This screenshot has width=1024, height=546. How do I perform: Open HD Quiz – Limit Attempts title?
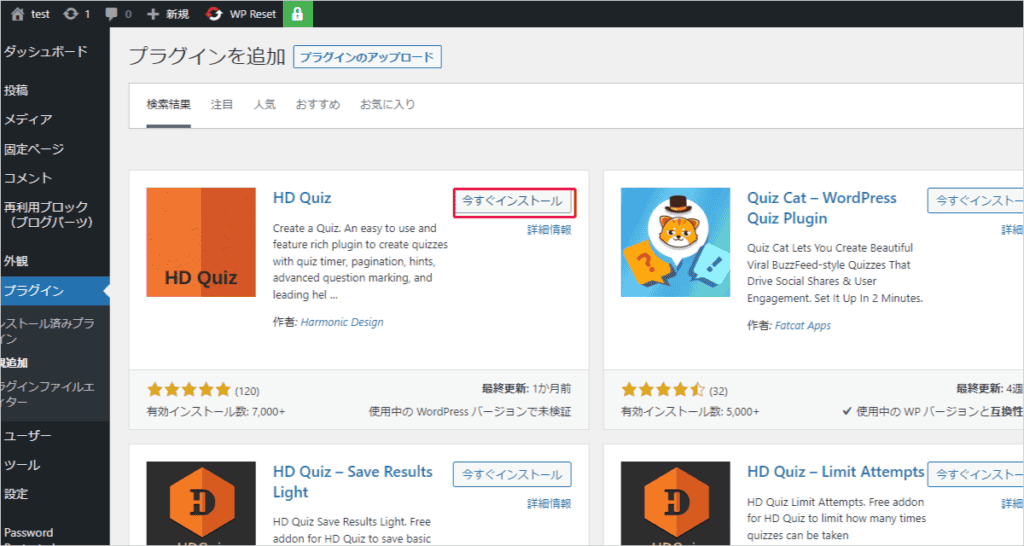click(835, 472)
